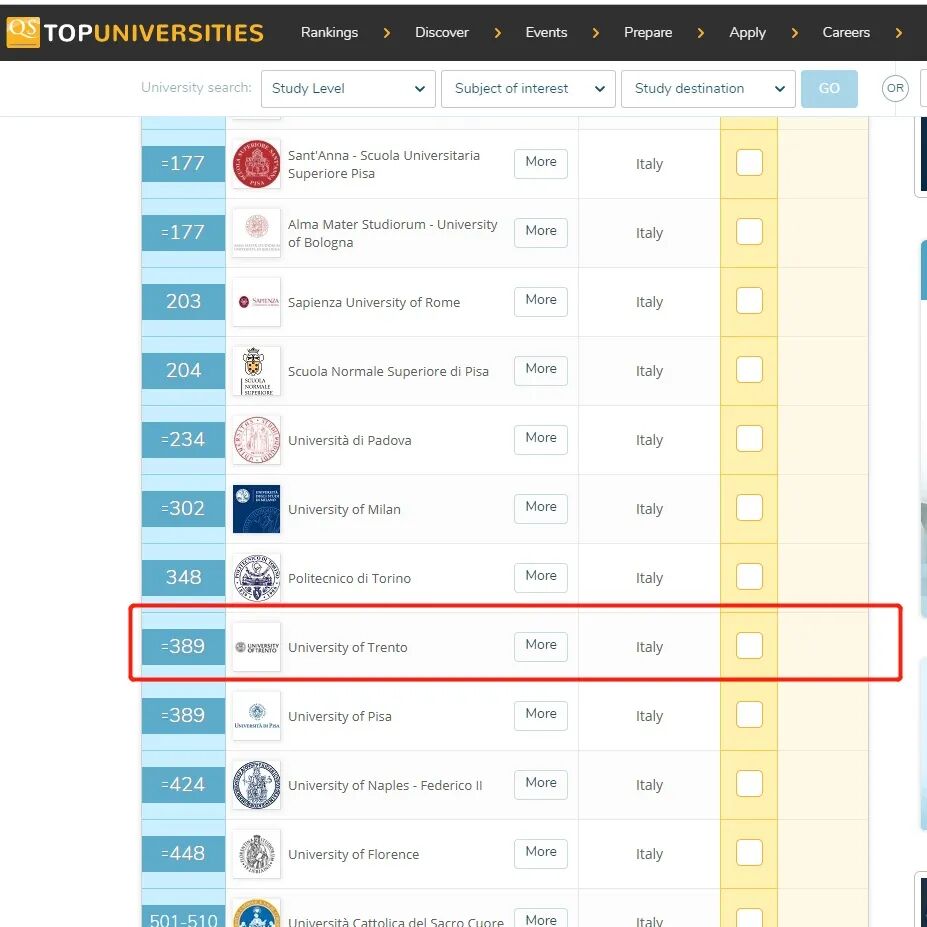The image size is (927, 927).
Task: Tick compare checkbox for University of Florence
Action: coord(749,853)
